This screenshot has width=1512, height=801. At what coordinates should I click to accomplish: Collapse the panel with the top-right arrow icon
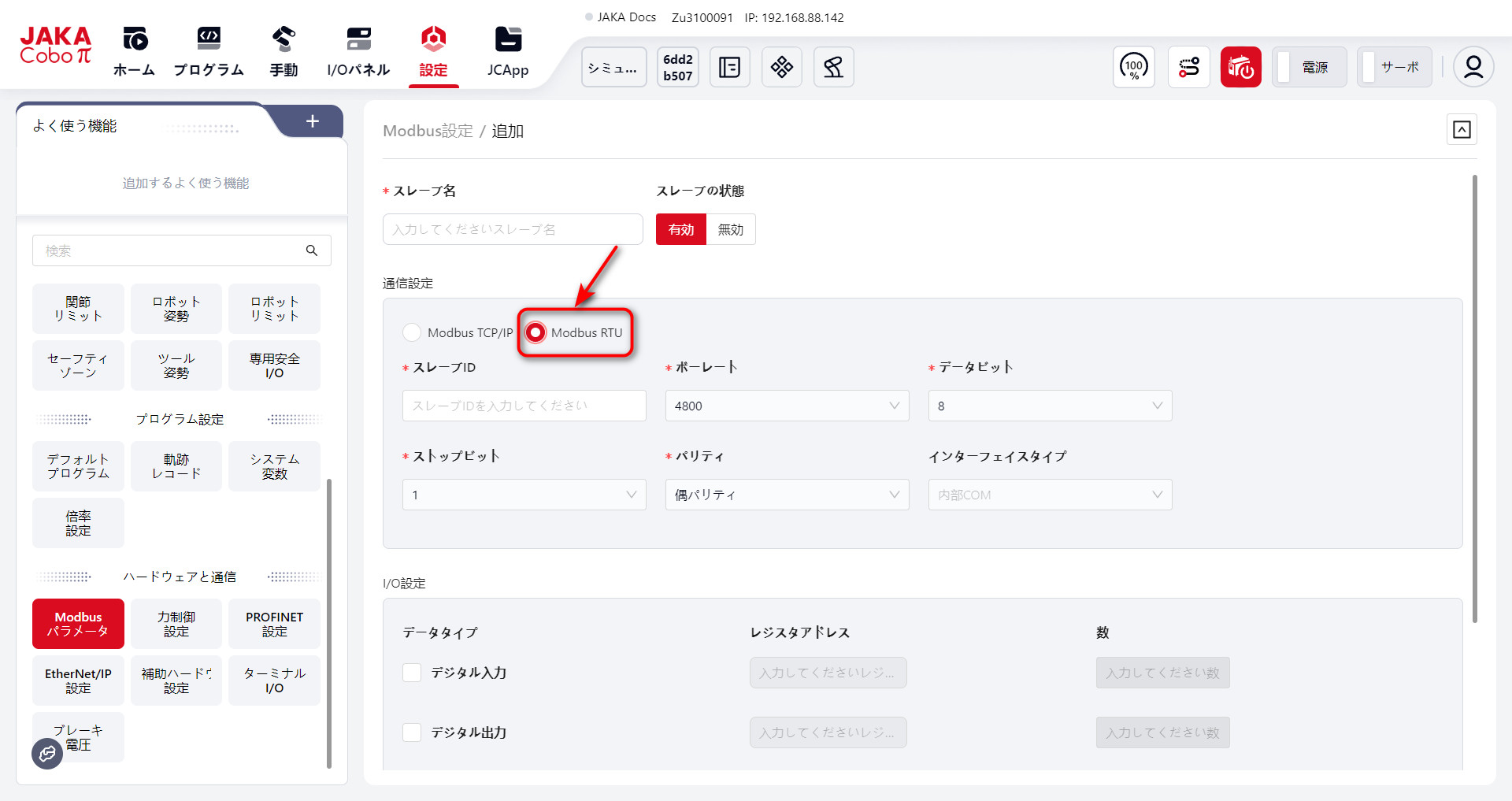1462,130
